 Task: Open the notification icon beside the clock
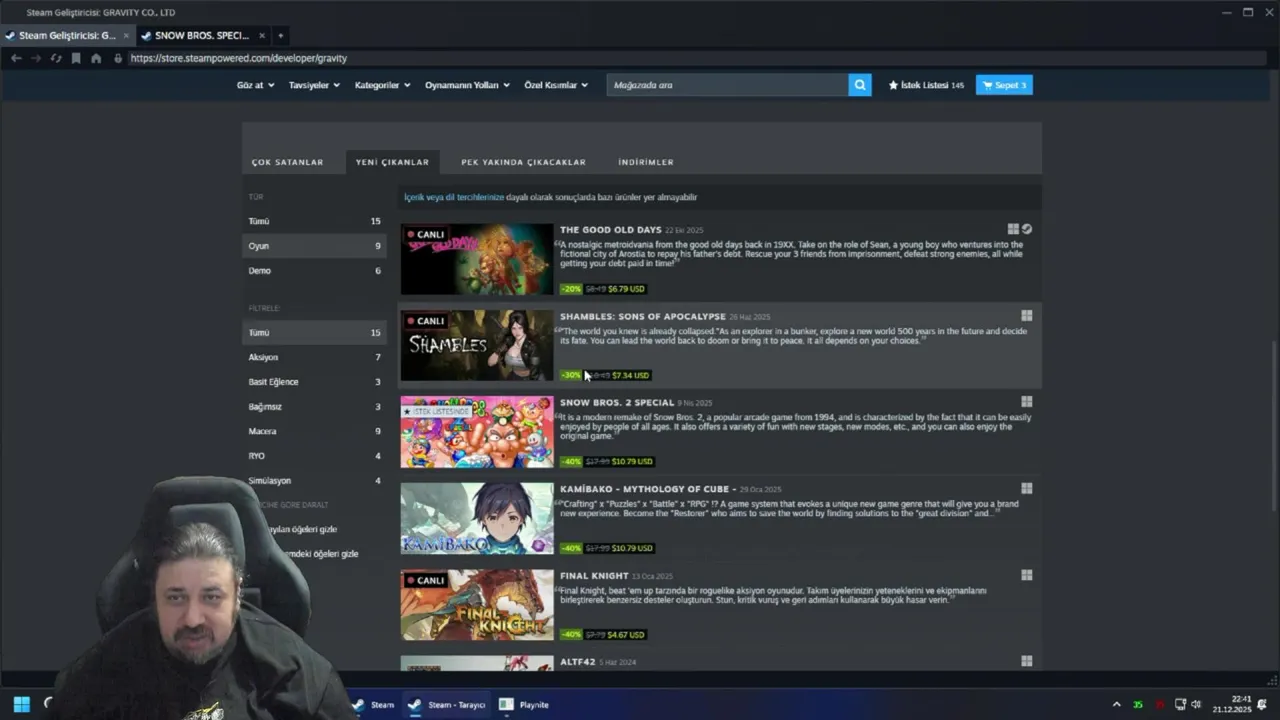point(1262,704)
